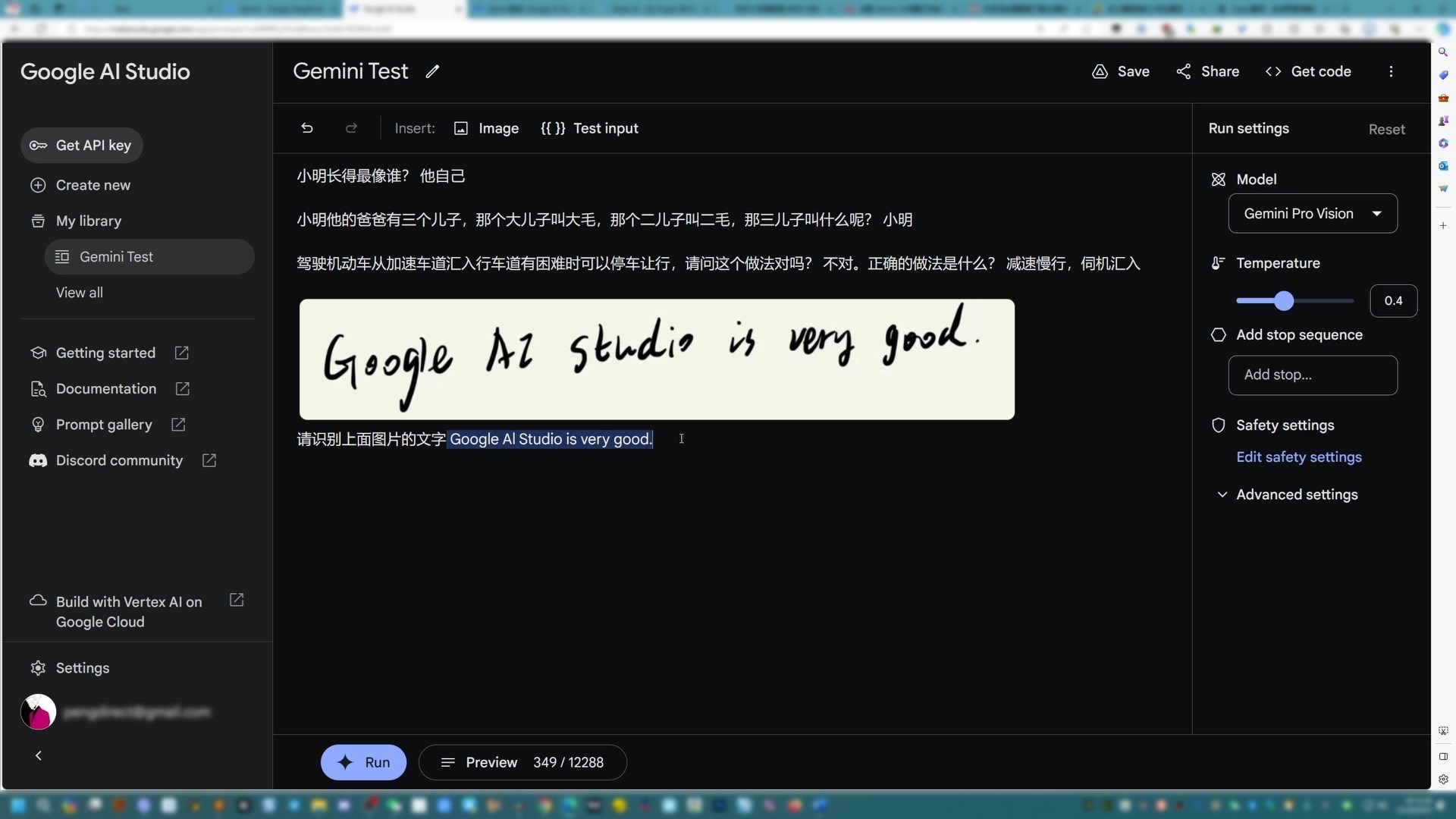This screenshot has height=819, width=1456.
Task: Click the Model icon in run settings
Action: pyautogui.click(x=1219, y=180)
